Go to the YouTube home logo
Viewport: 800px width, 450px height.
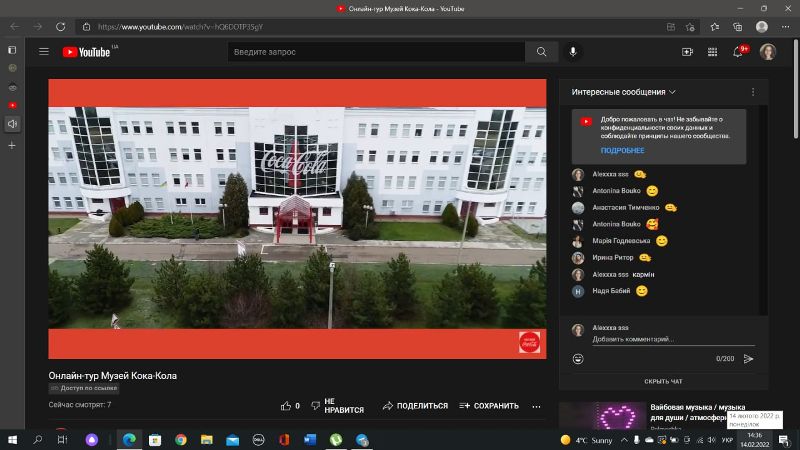[86, 52]
